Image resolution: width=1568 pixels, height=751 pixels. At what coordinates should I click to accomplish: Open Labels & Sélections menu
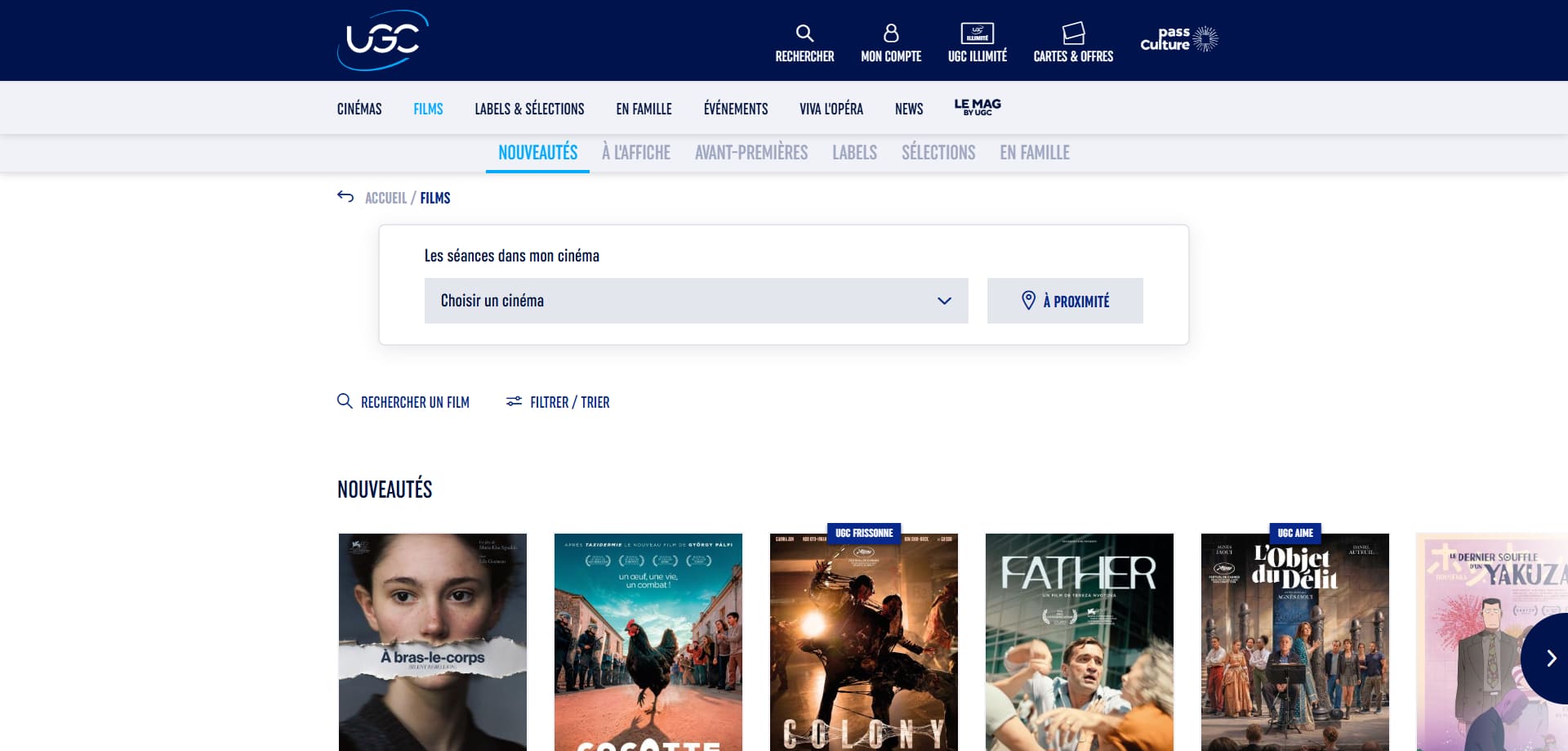coord(529,109)
